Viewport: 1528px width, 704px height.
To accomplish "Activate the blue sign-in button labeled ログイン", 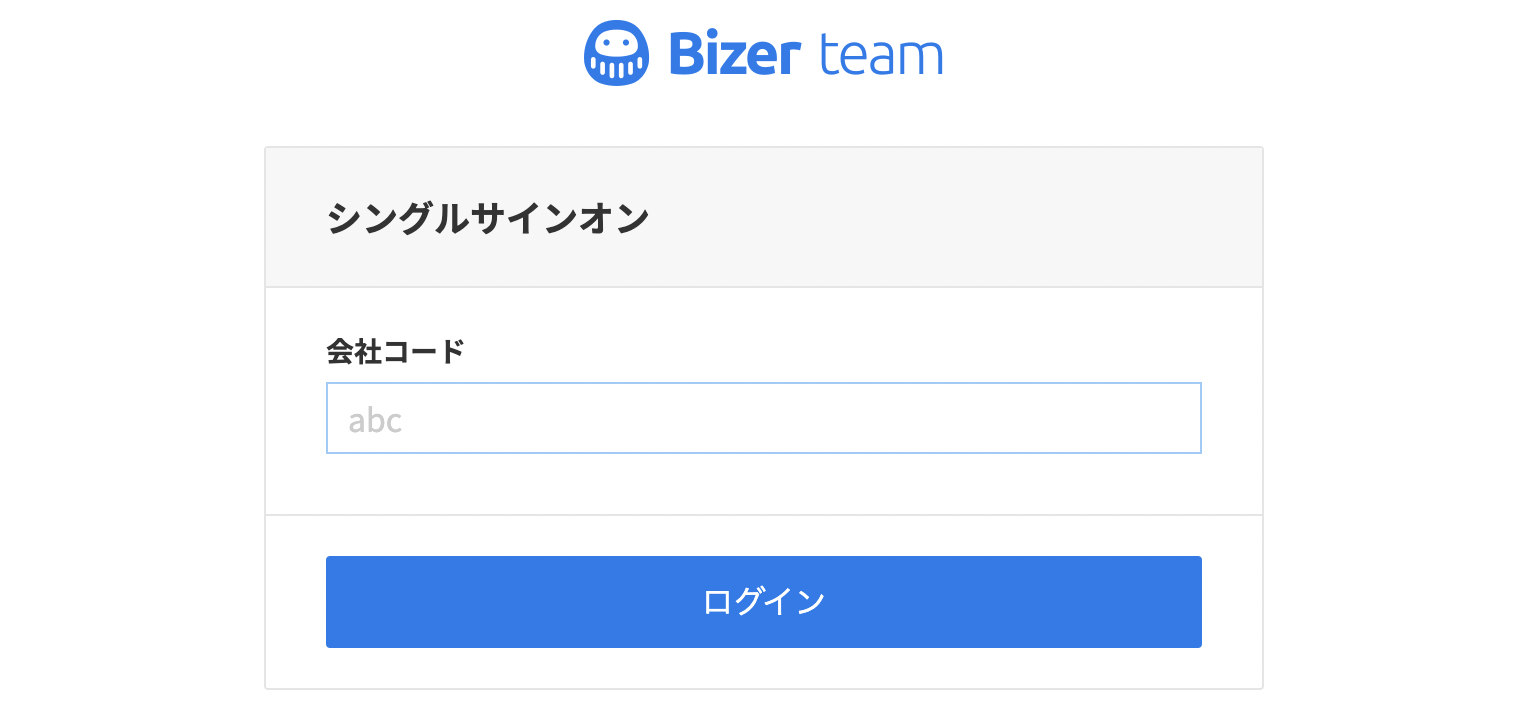I will (x=763, y=601).
